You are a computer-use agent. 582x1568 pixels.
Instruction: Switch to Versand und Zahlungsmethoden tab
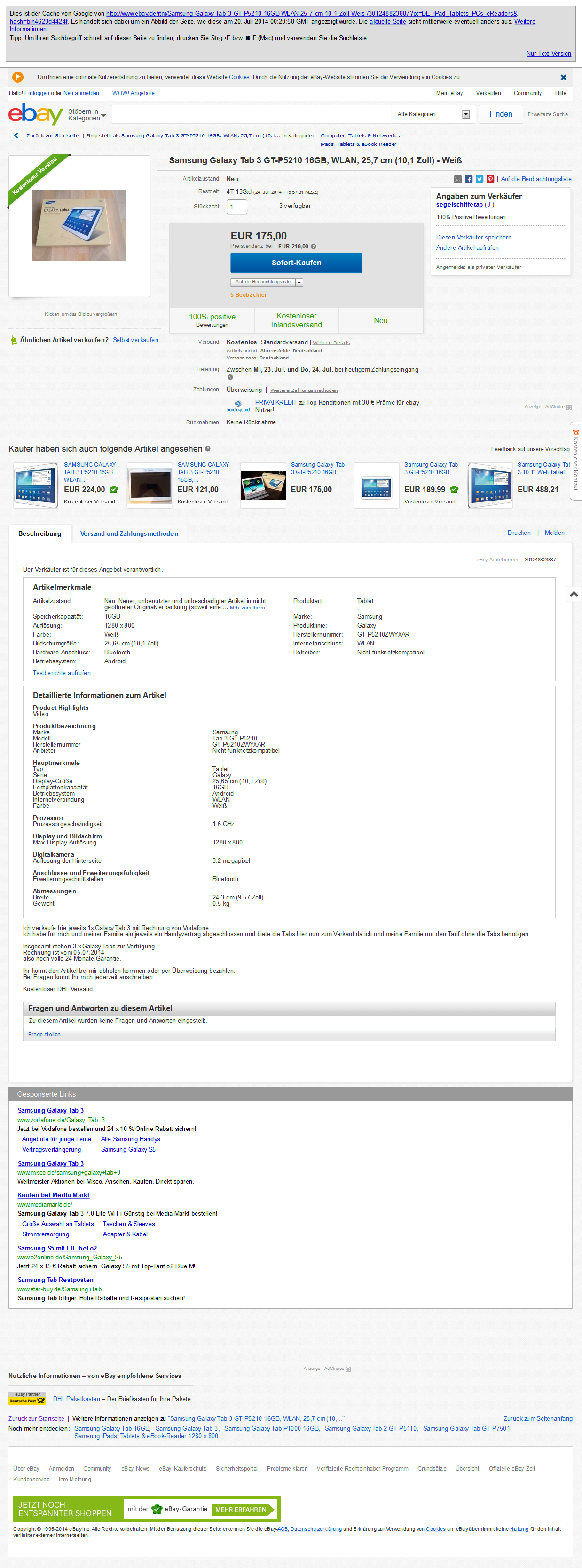coord(129,534)
